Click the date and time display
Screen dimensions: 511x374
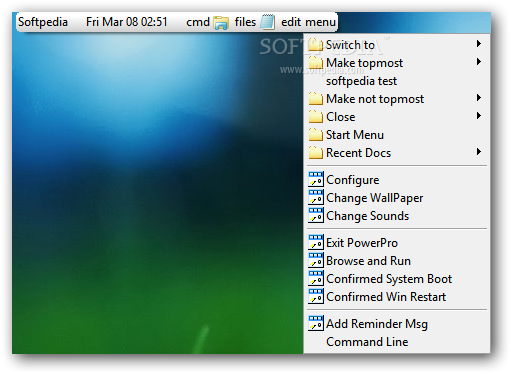(x=127, y=22)
